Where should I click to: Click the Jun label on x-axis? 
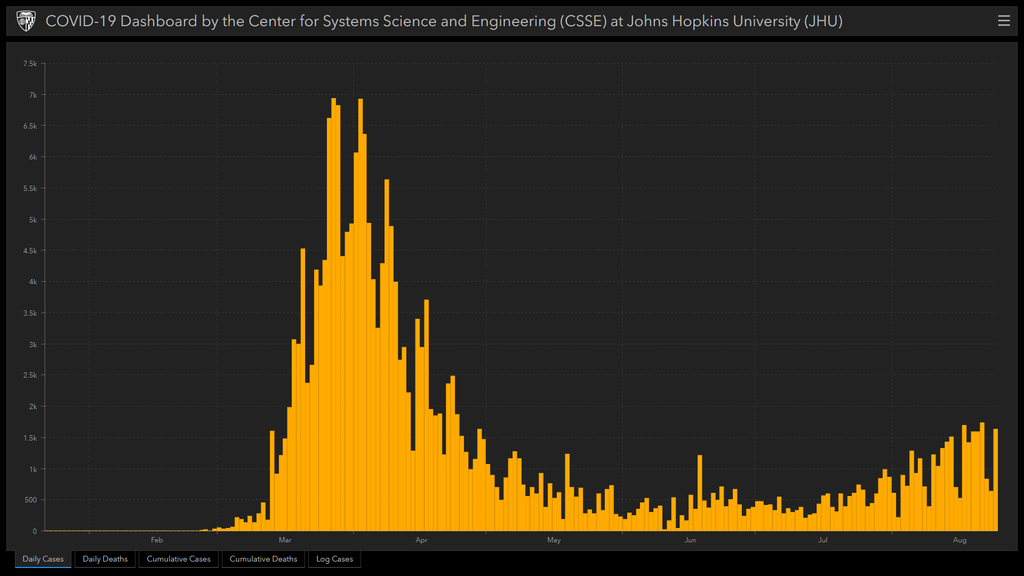(x=690, y=541)
